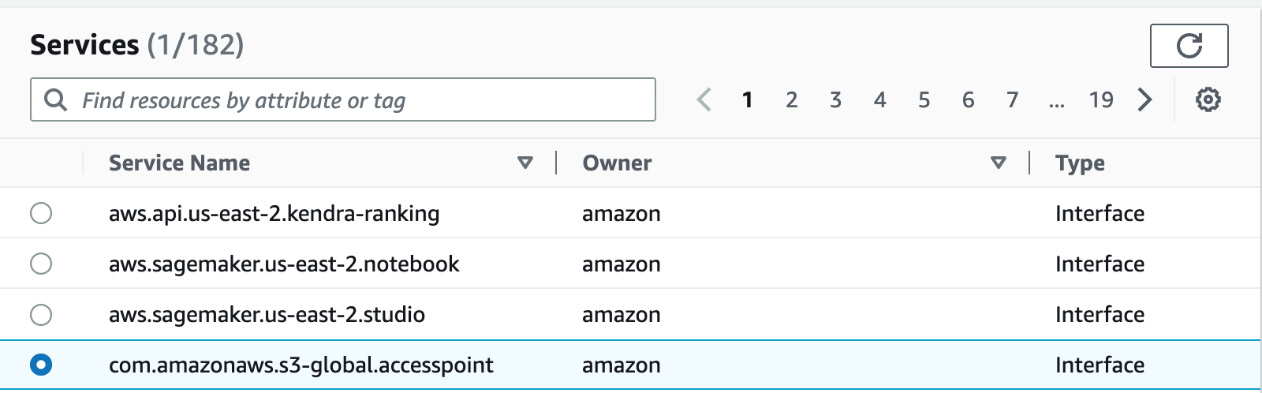The image size is (1262, 393).
Task: Select aws.sagemaker.us-east-2.studio radio button
Action: (x=41, y=315)
